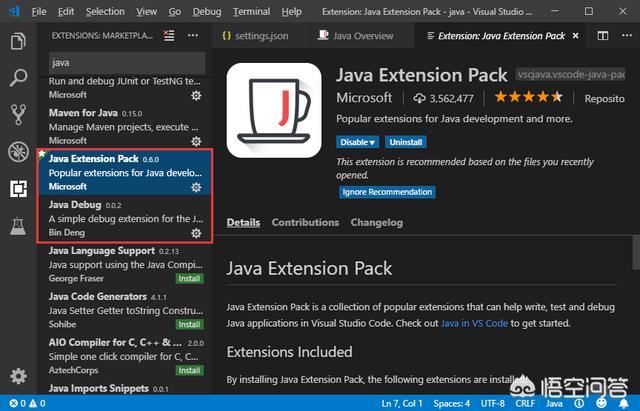Open the Search view in activity bar

[x=18, y=78]
